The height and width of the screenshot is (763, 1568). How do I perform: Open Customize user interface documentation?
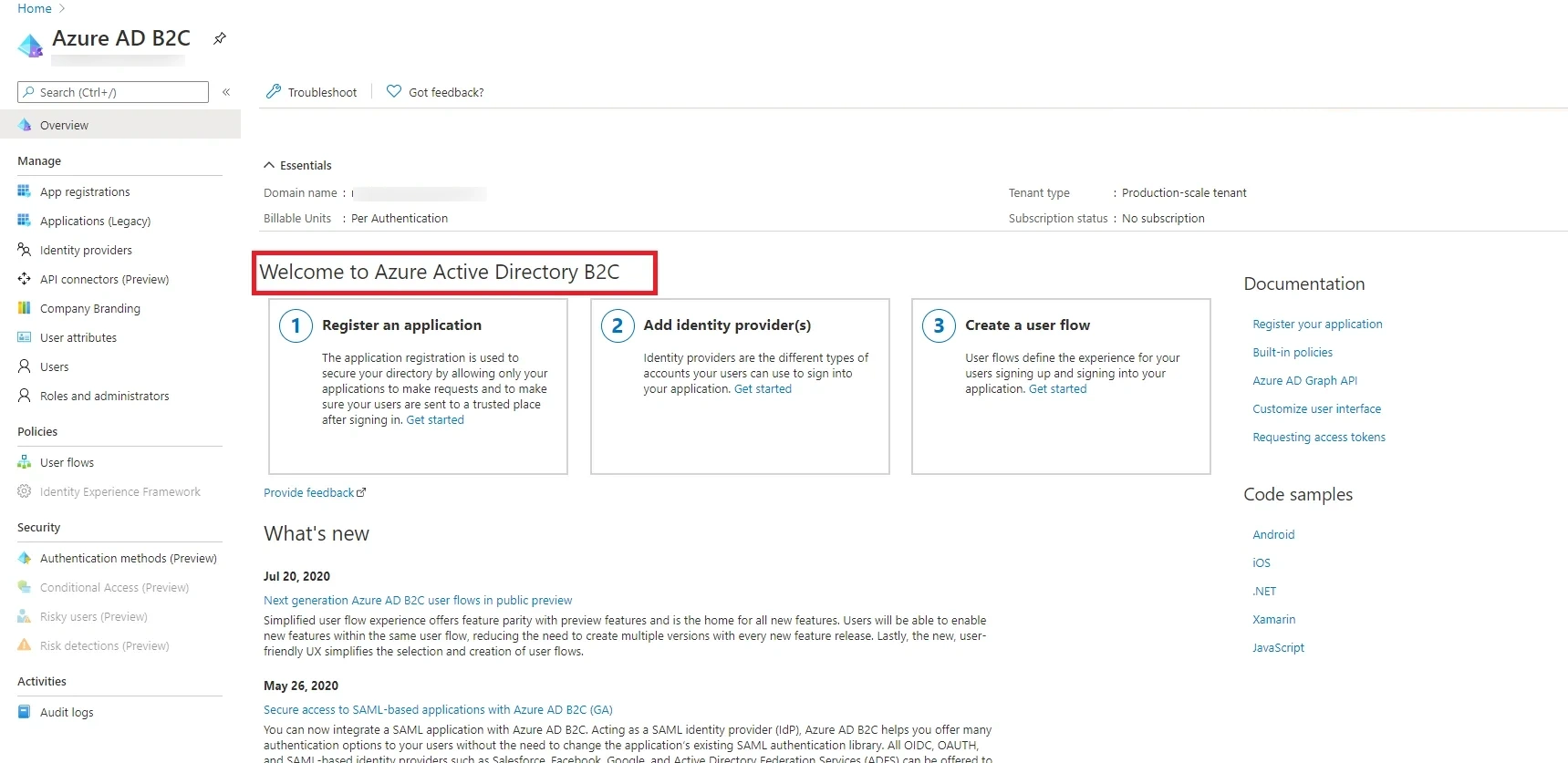tap(1316, 408)
